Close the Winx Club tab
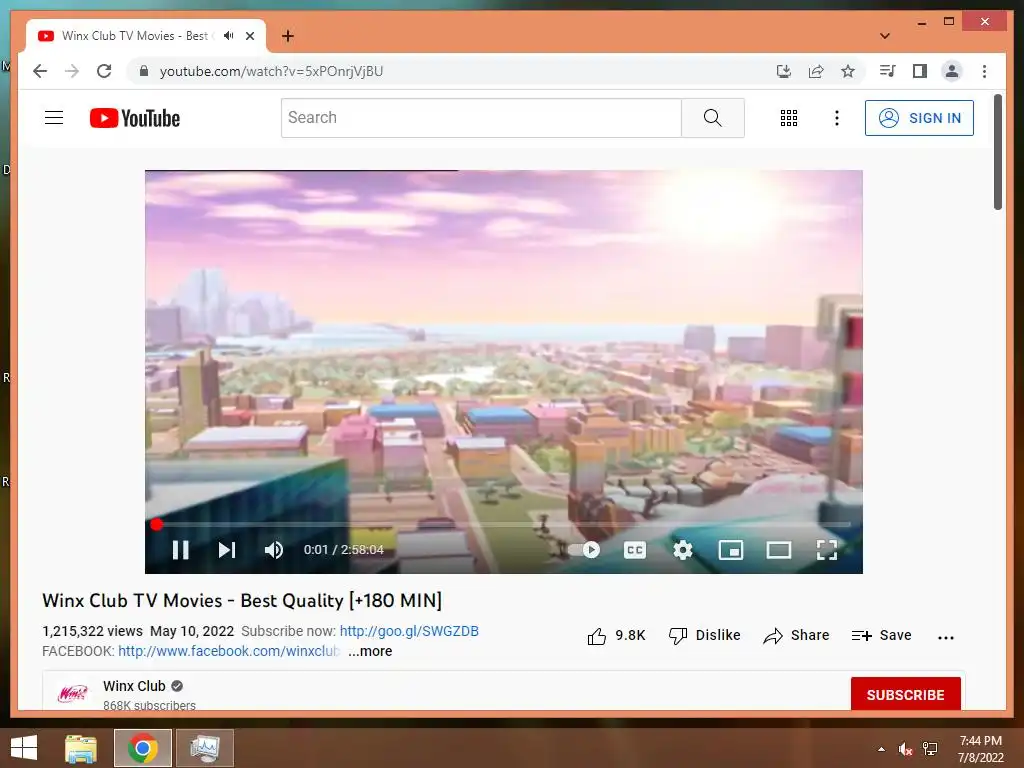The height and width of the screenshot is (768, 1024). [x=249, y=36]
